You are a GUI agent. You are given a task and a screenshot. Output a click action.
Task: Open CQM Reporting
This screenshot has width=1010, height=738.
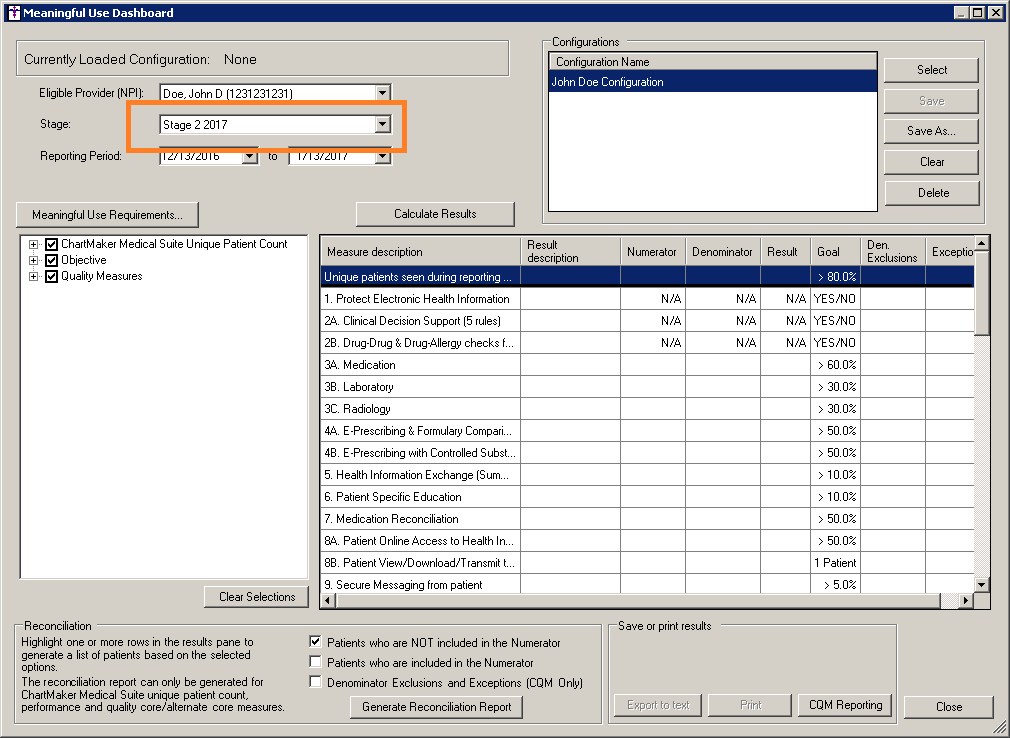click(845, 705)
